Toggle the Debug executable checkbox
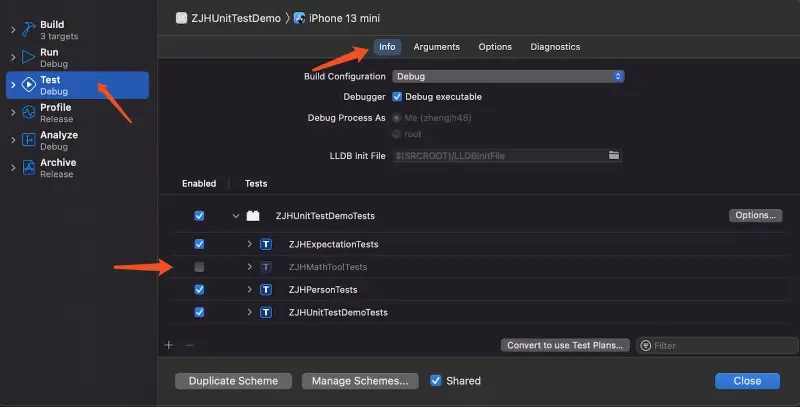This screenshot has width=800, height=407. click(x=397, y=96)
